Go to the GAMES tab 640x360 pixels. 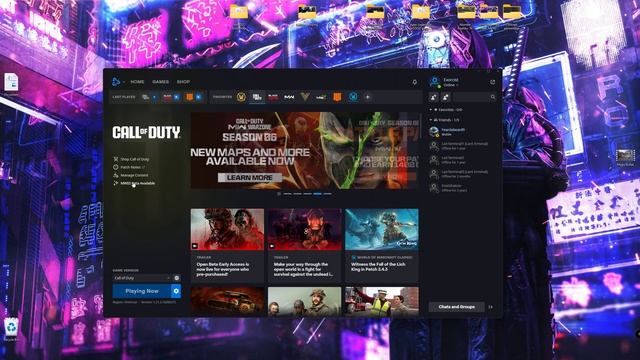[x=160, y=82]
